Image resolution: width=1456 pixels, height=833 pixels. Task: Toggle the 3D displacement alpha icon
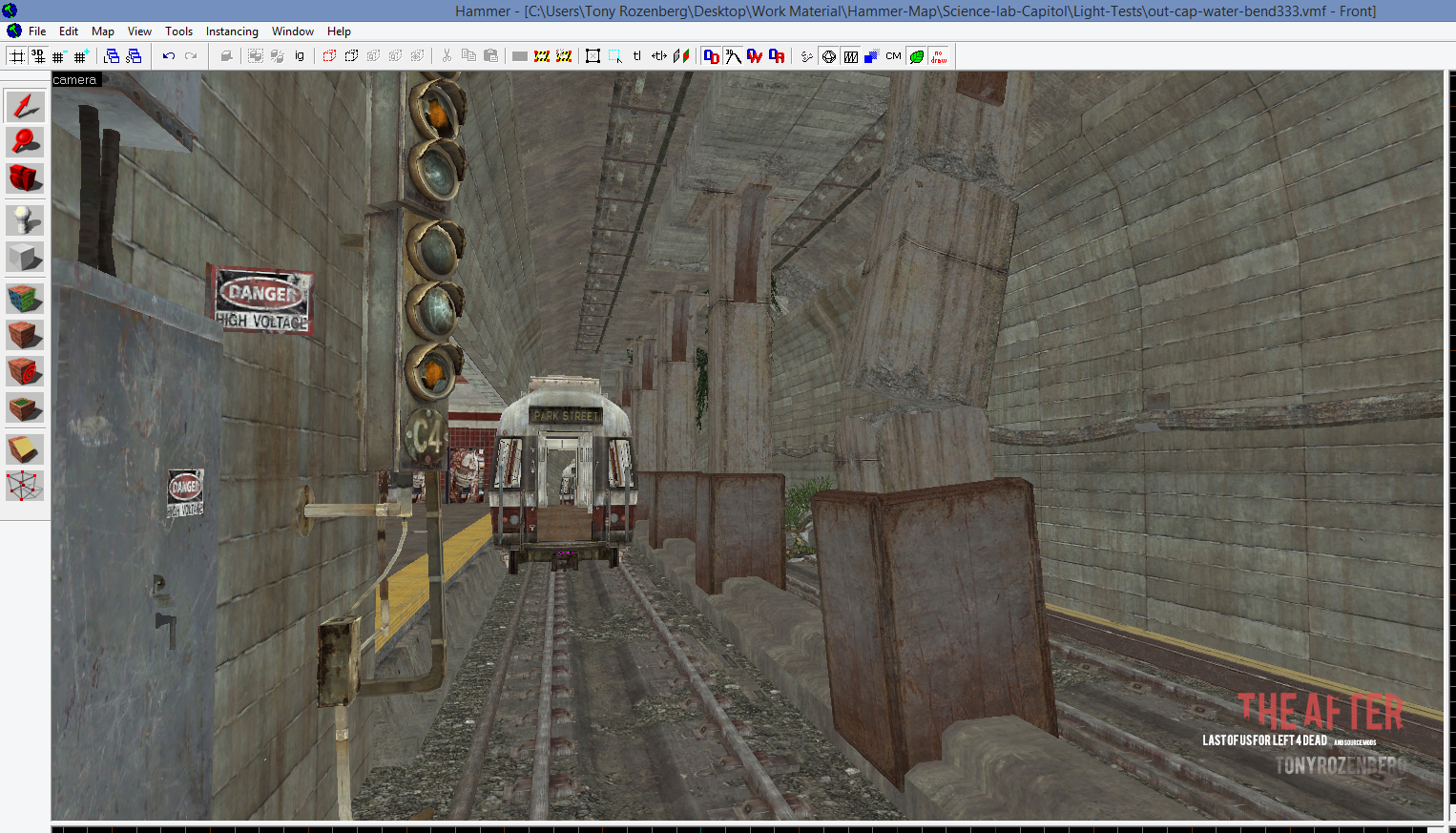733,56
